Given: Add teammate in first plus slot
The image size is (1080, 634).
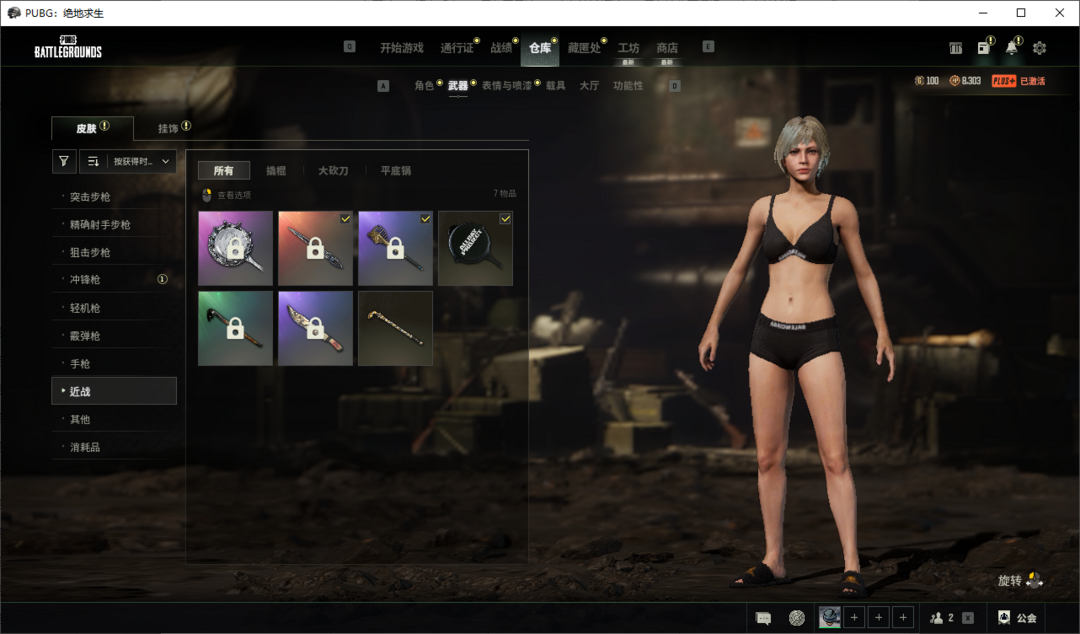Looking at the screenshot, I should click(854, 617).
